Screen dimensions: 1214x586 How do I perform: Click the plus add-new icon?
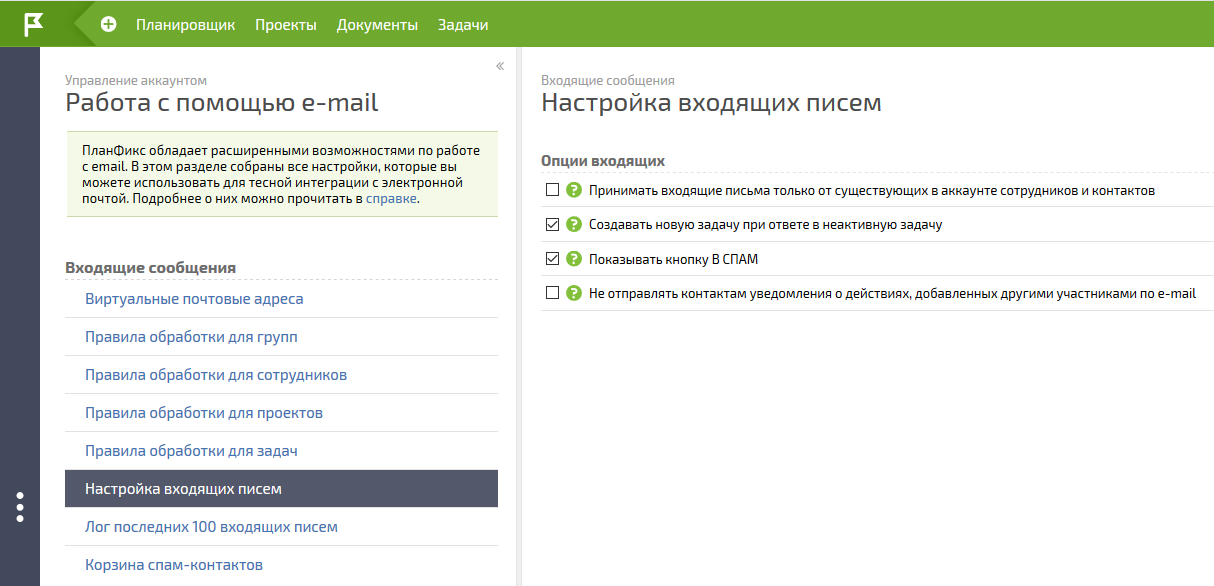pyautogui.click(x=109, y=25)
